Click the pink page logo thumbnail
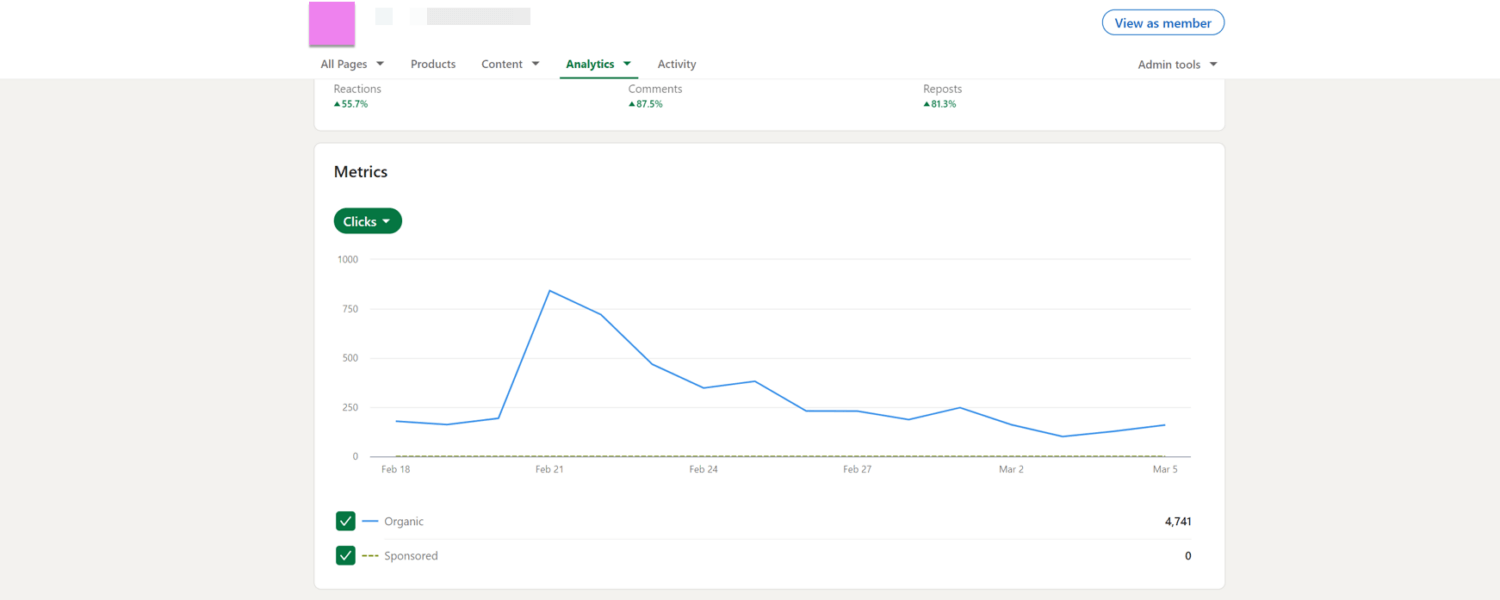1500x600 pixels. click(331, 22)
